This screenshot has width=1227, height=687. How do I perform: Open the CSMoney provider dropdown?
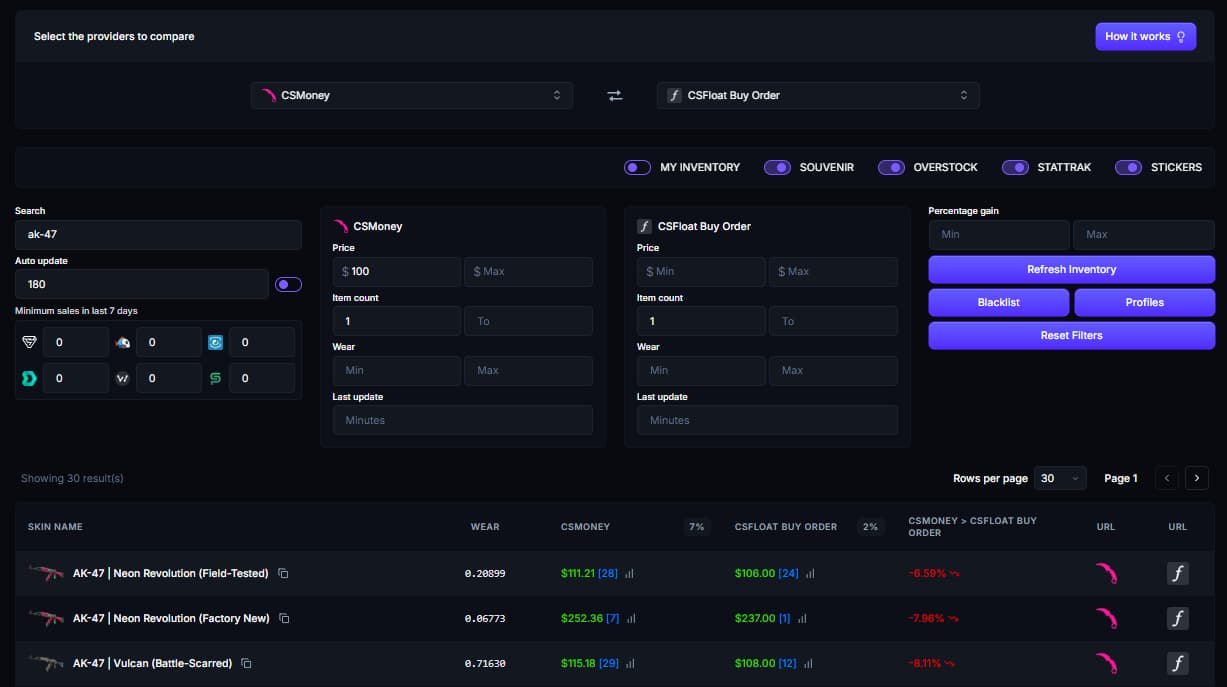point(412,95)
